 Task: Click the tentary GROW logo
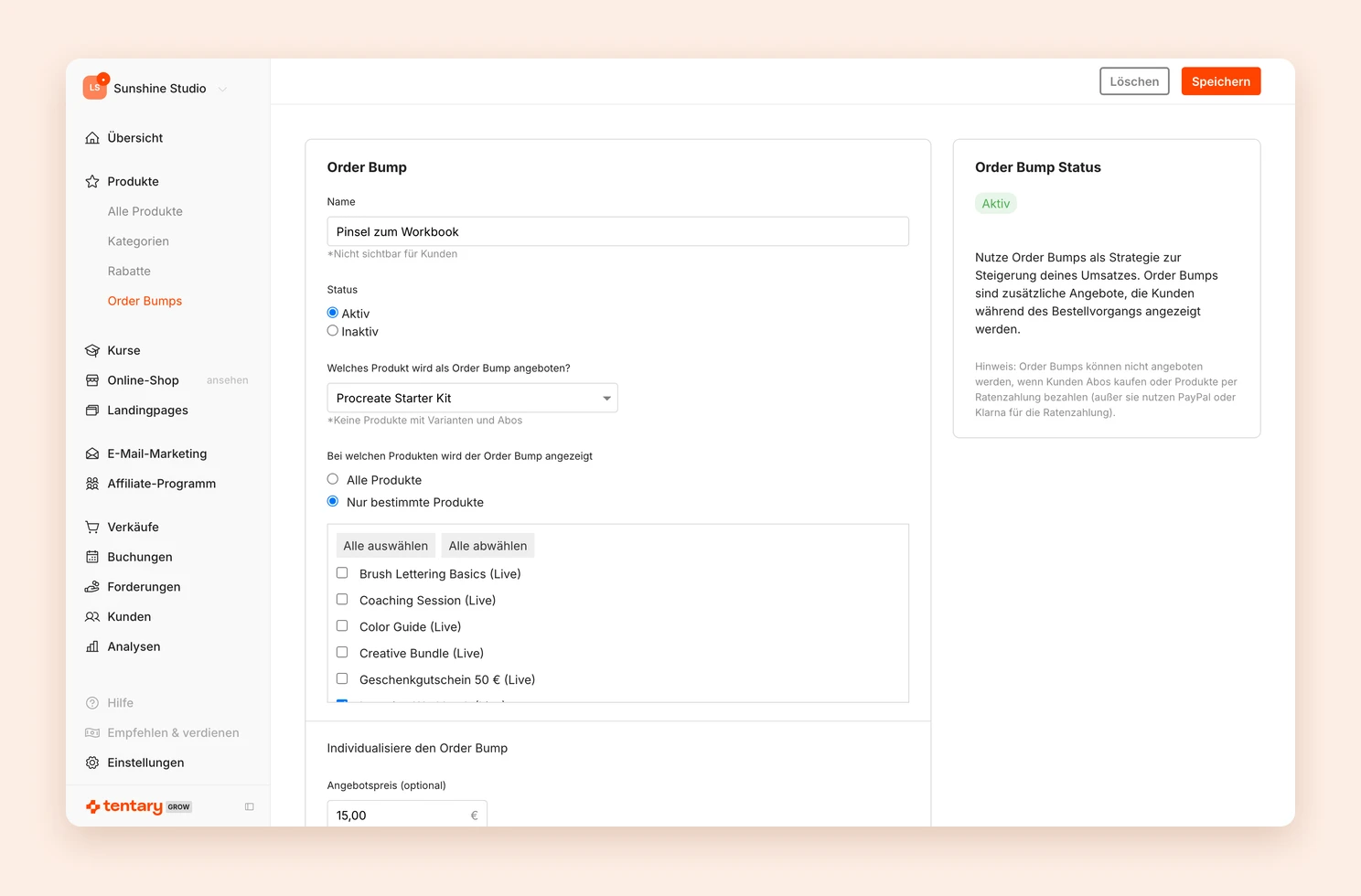point(139,806)
